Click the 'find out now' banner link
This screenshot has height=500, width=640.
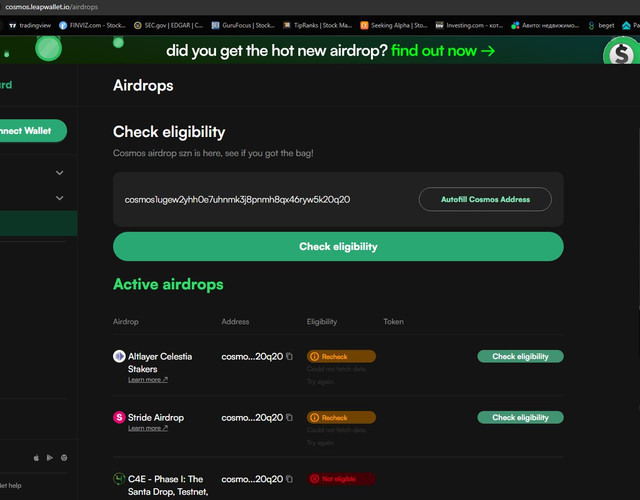[443, 51]
